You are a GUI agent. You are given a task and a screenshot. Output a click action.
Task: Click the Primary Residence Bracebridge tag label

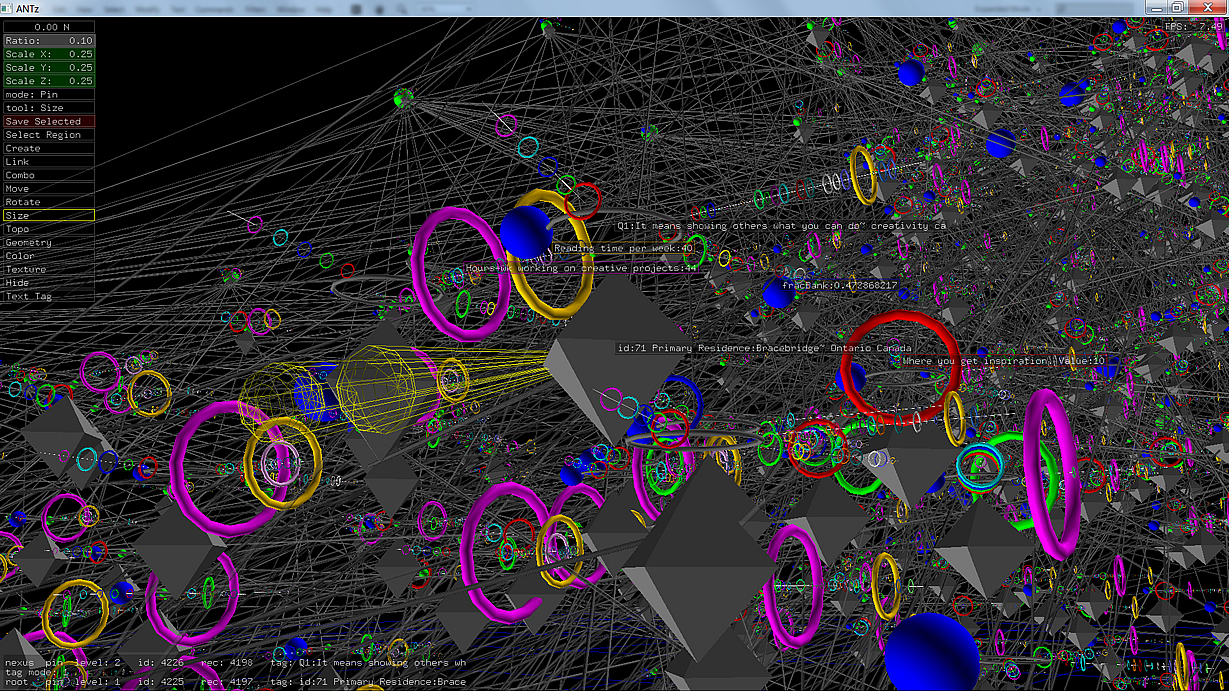(764, 348)
